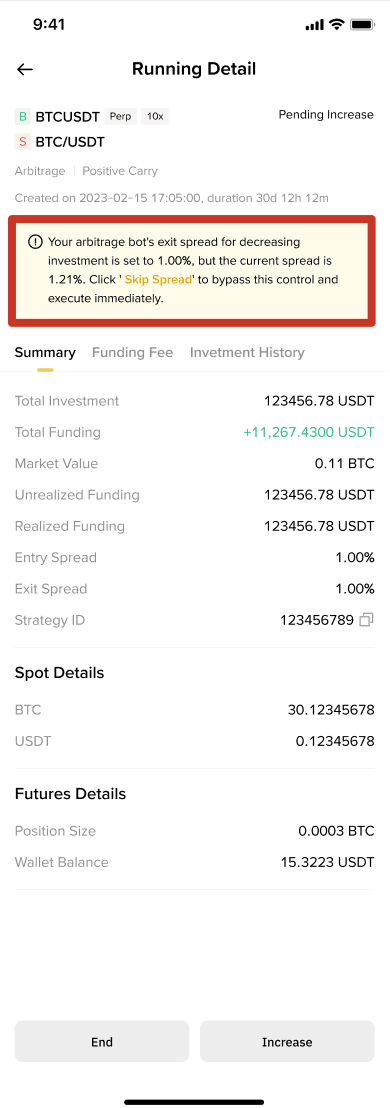This screenshot has height=1108, width=390.
Task: Copy the Strategy ID with copy icon
Action: click(x=366, y=620)
